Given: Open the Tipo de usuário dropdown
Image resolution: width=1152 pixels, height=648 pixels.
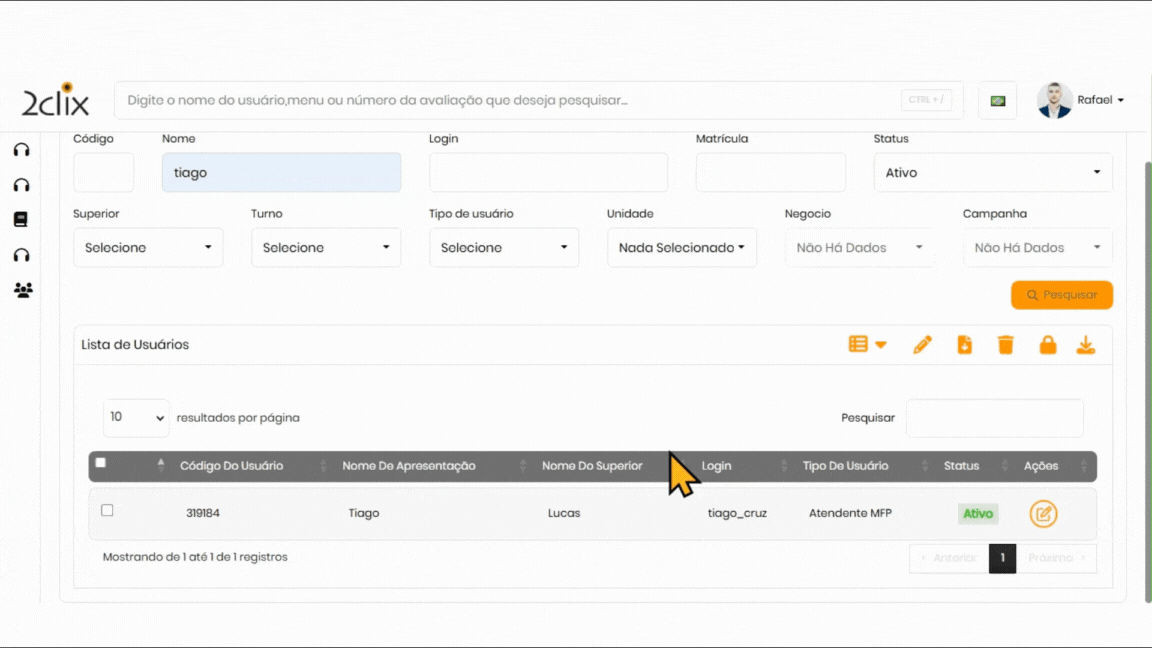Looking at the screenshot, I should tap(503, 248).
